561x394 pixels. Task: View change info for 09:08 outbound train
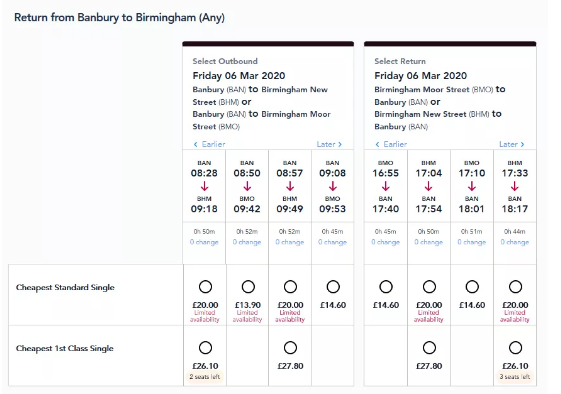tap(332, 242)
